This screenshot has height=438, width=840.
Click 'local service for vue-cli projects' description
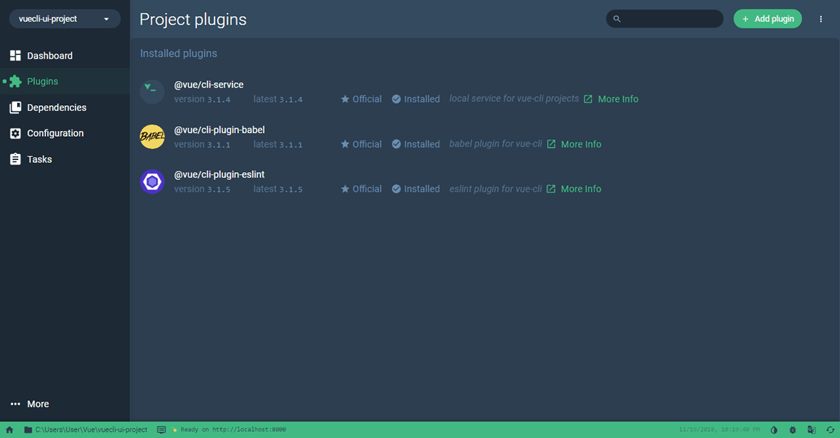coord(514,99)
